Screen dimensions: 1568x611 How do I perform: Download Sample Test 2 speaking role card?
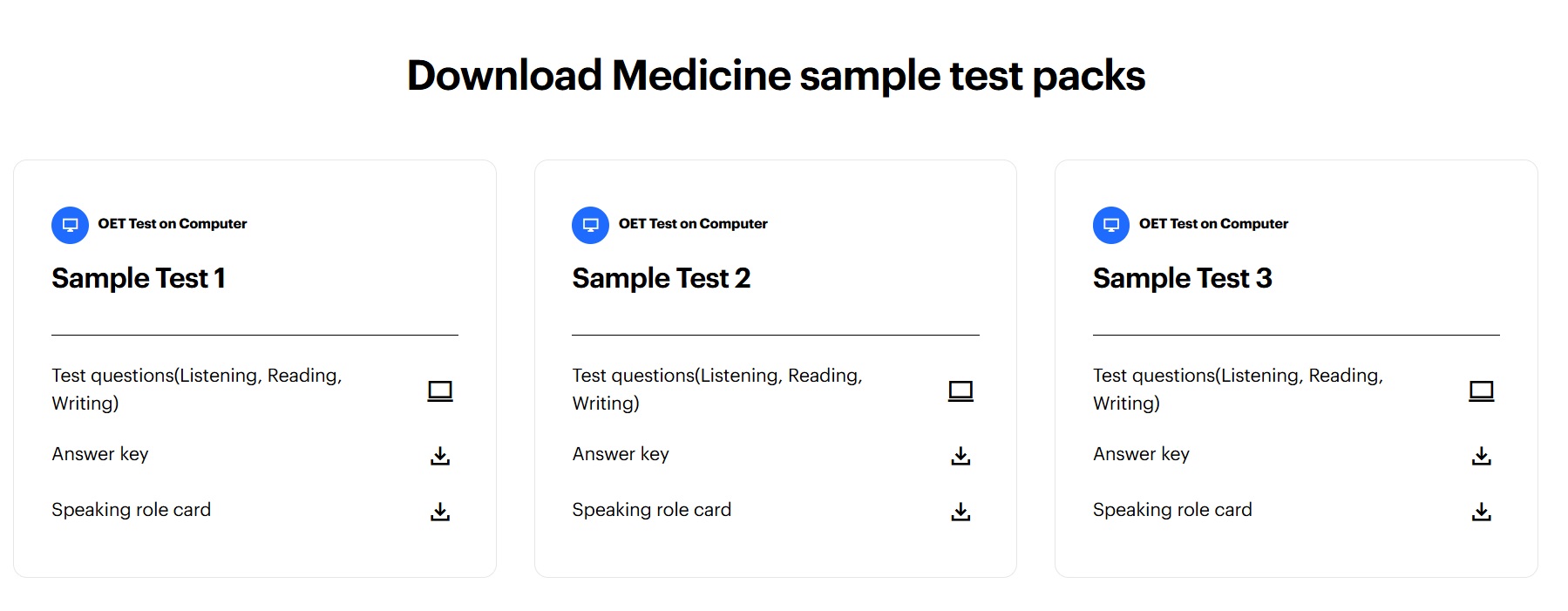point(960,512)
